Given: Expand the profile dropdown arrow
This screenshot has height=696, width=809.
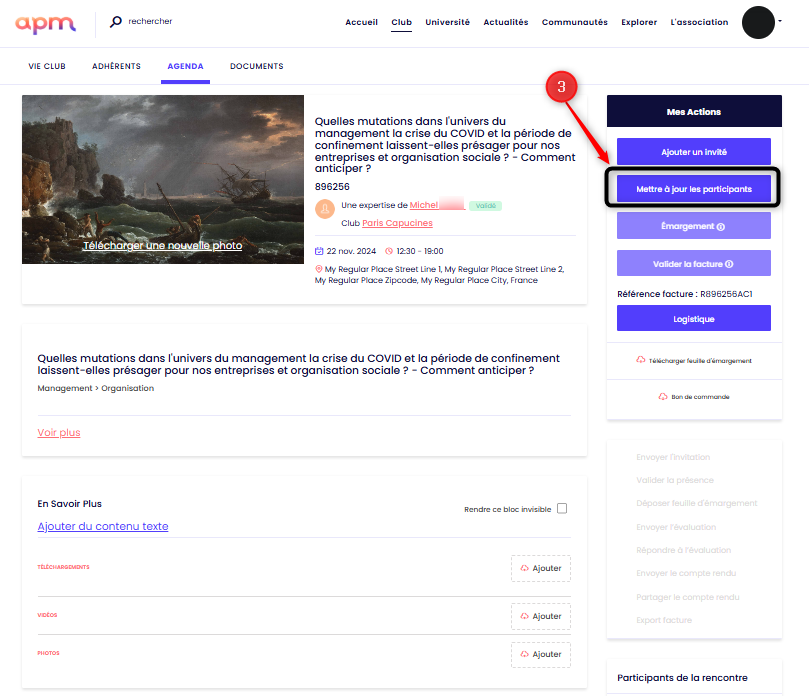Looking at the screenshot, I should [x=780, y=21].
